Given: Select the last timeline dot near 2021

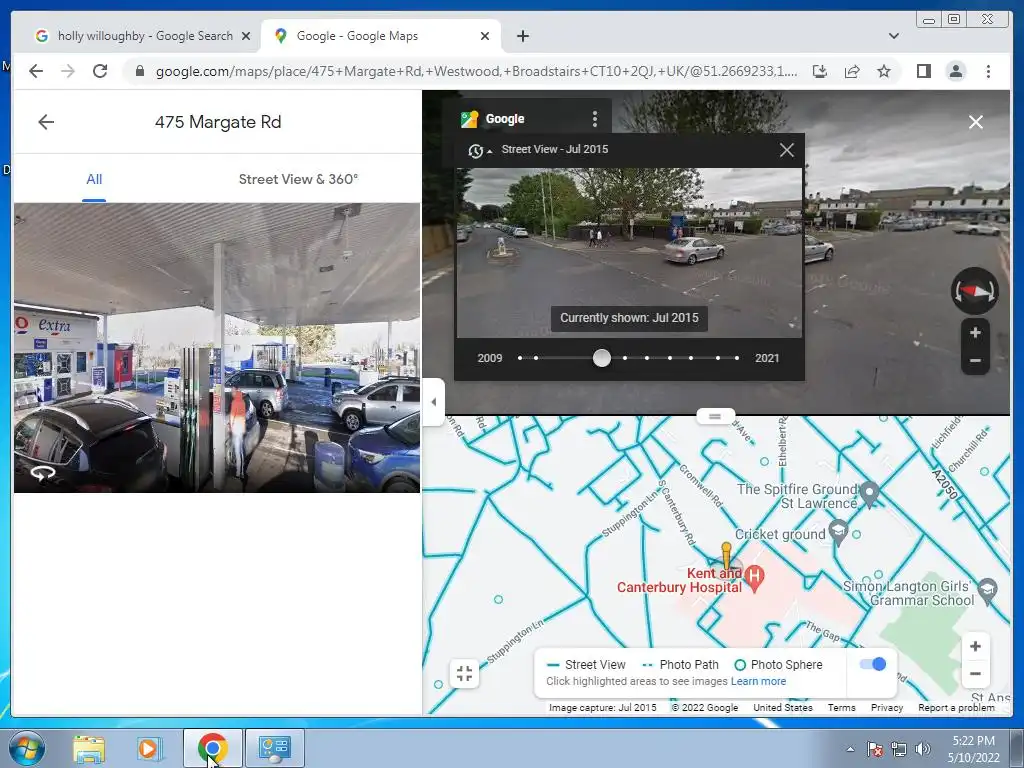Looking at the screenshot, I should click(x=737, y=358).
